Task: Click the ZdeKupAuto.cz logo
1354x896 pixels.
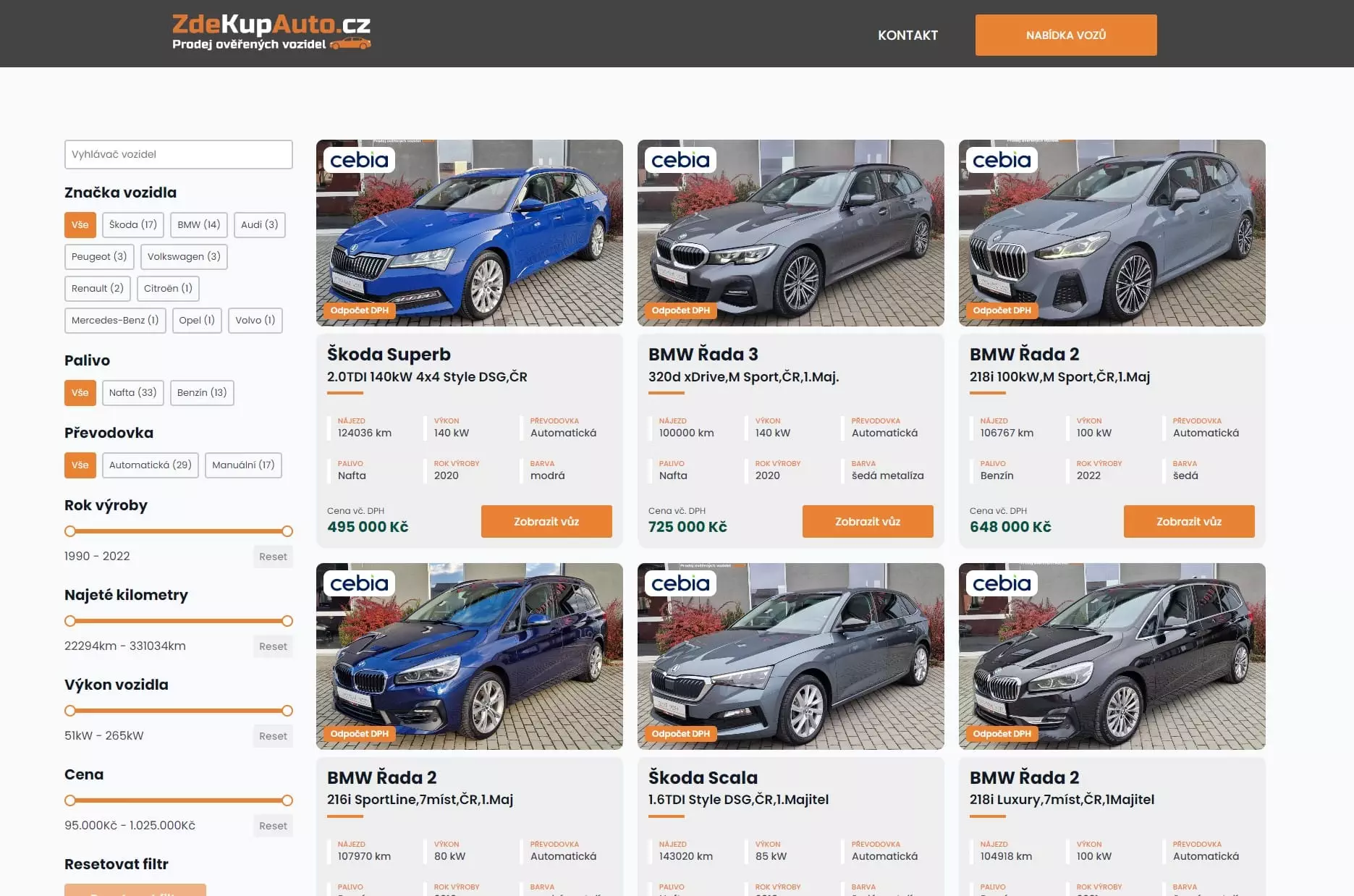Action: (x=271, y=33)
